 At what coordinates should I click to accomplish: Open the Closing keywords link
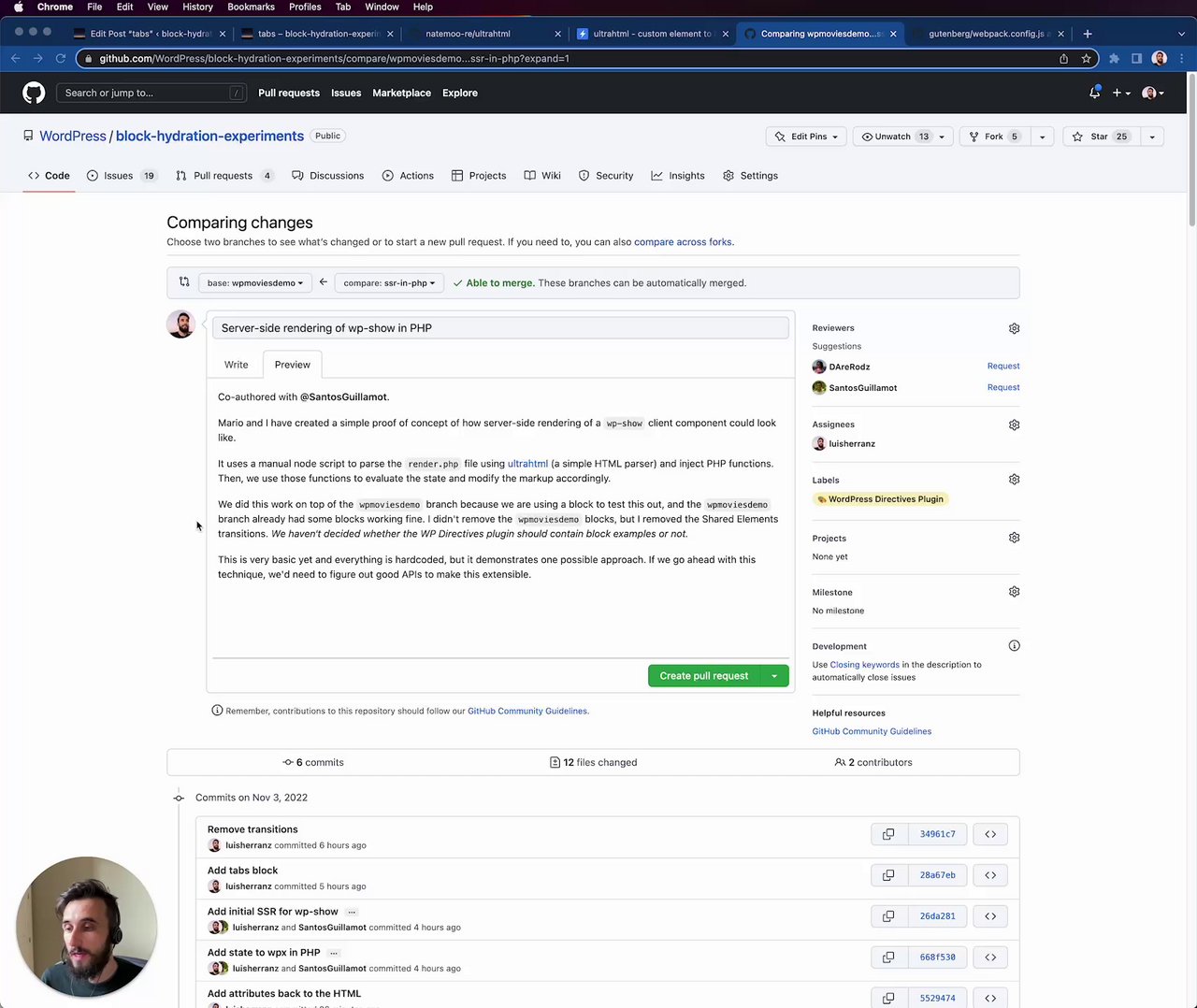coord(865,665)
